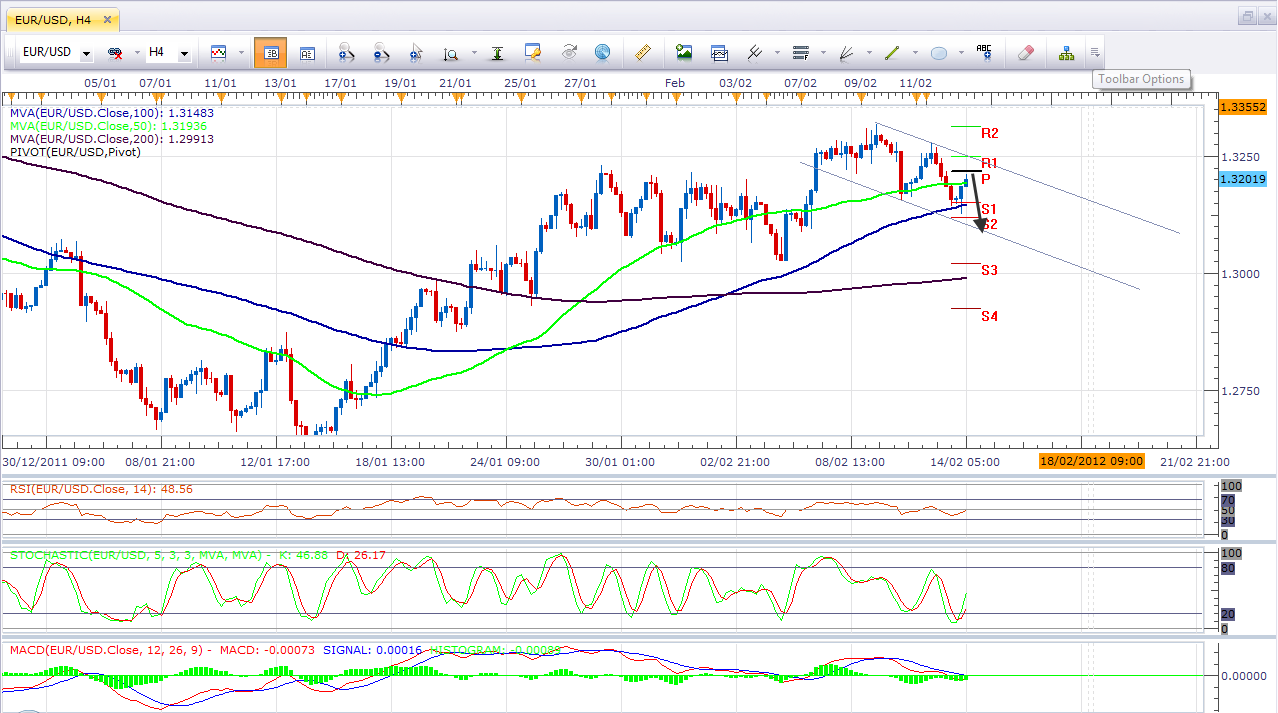Select the Fibonacci retracement lines tool
Viewport: 1278px width, 713px height.
pyautogui.click(x=800, y=52)
